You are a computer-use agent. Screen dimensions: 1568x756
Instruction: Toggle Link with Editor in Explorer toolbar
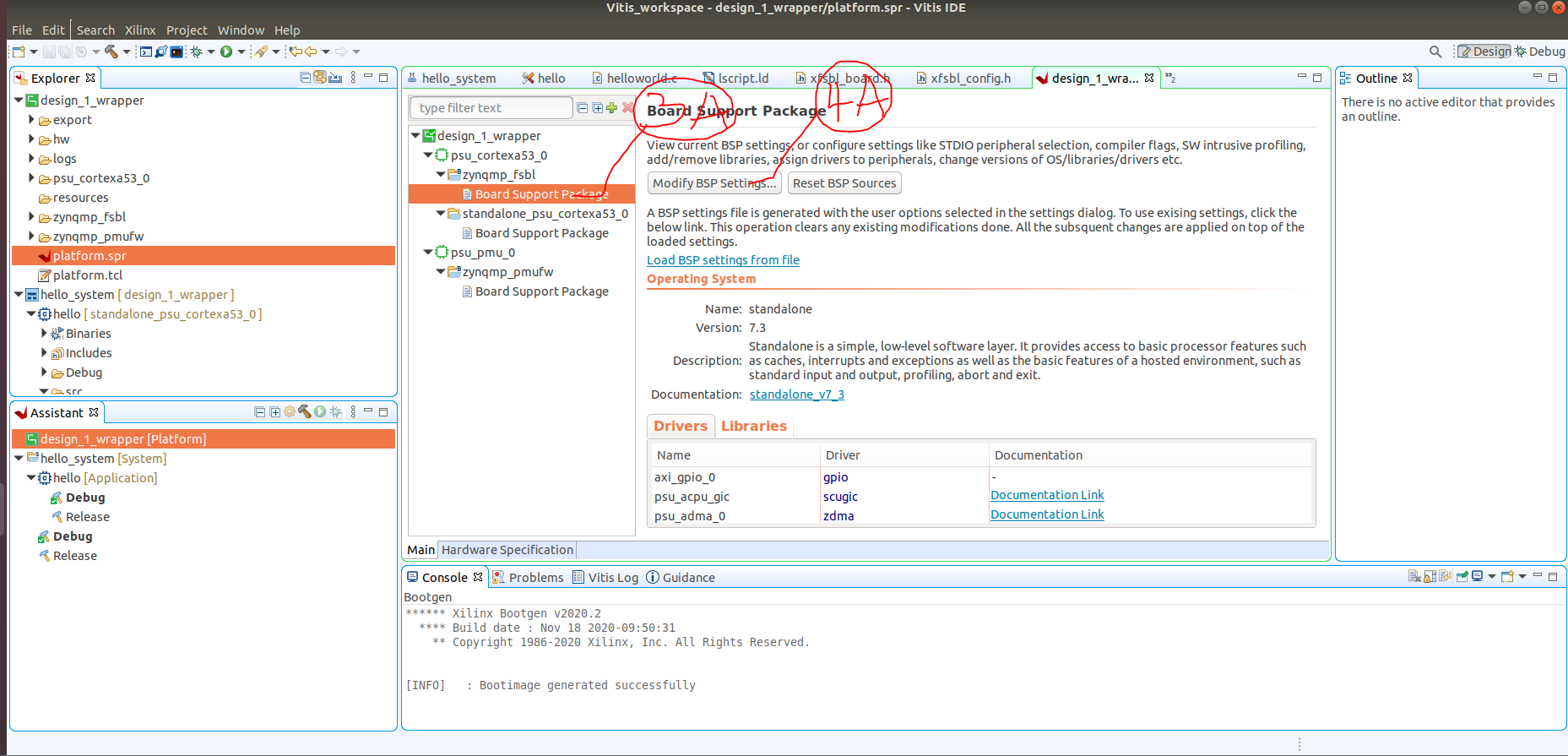(320, 78)
